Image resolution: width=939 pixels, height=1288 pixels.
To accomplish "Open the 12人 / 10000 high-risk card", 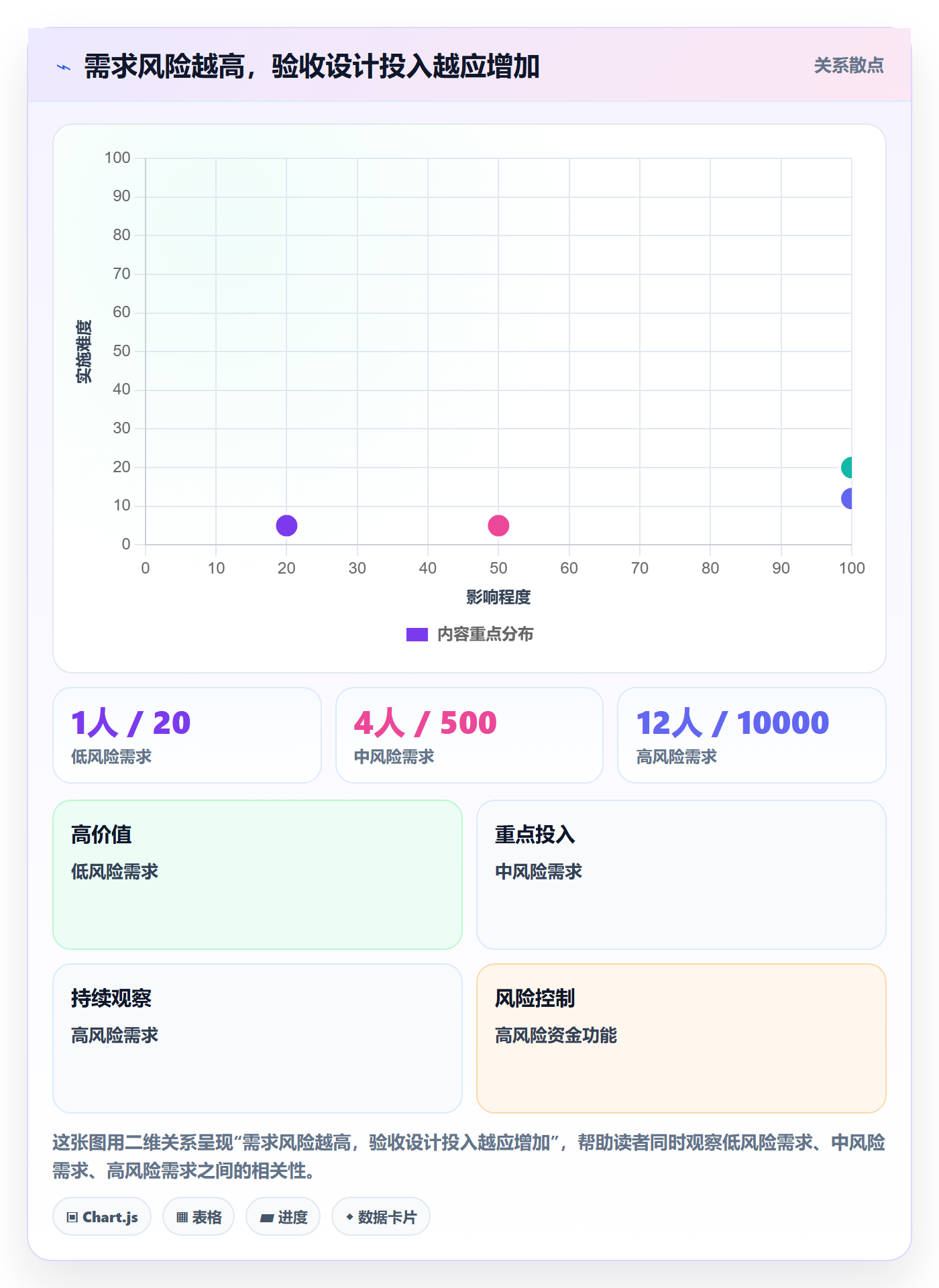I will click(752, 735).
